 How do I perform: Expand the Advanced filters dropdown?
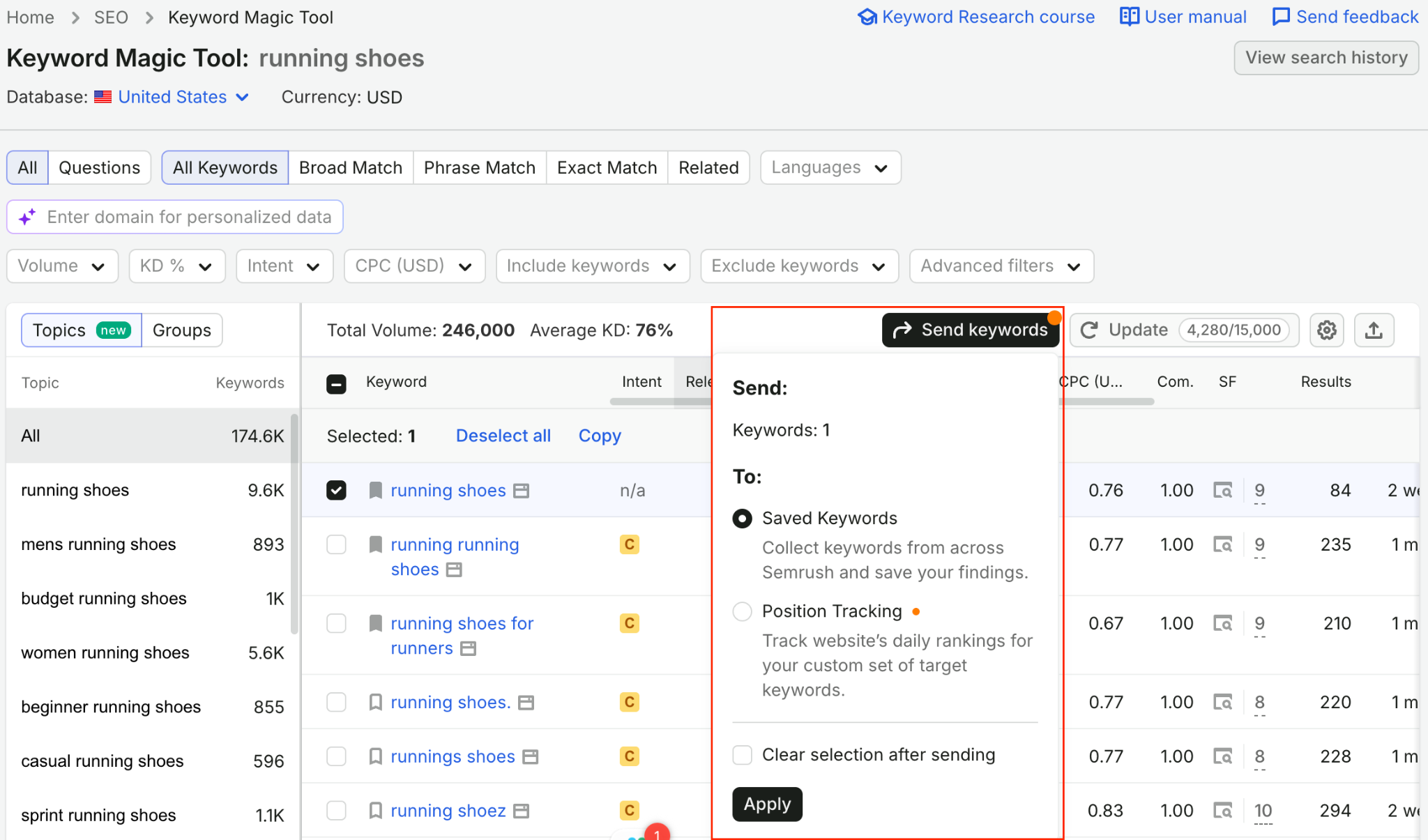(x=1001, y=266)
